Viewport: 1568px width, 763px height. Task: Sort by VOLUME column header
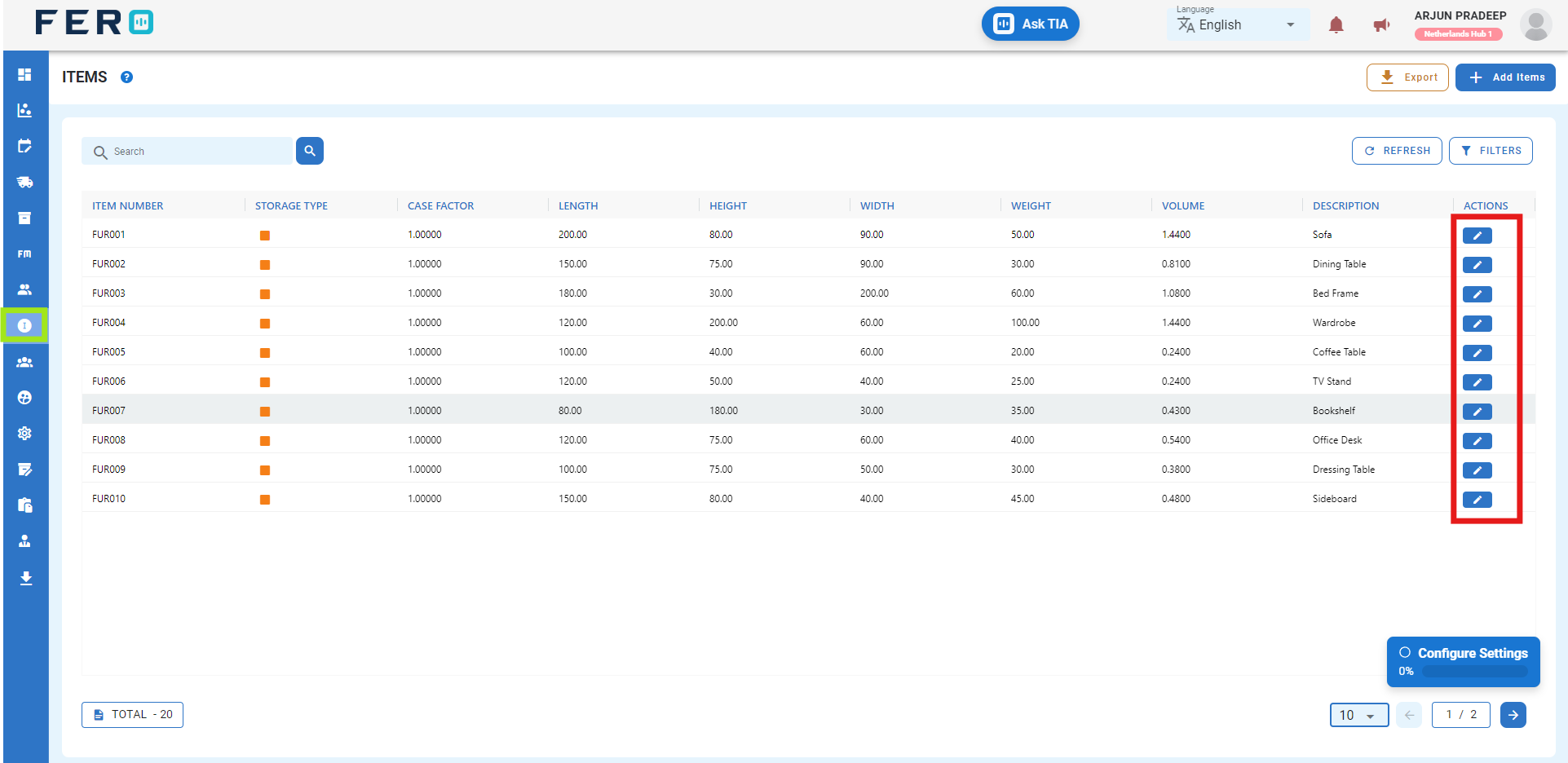[x=1183, y=206]
